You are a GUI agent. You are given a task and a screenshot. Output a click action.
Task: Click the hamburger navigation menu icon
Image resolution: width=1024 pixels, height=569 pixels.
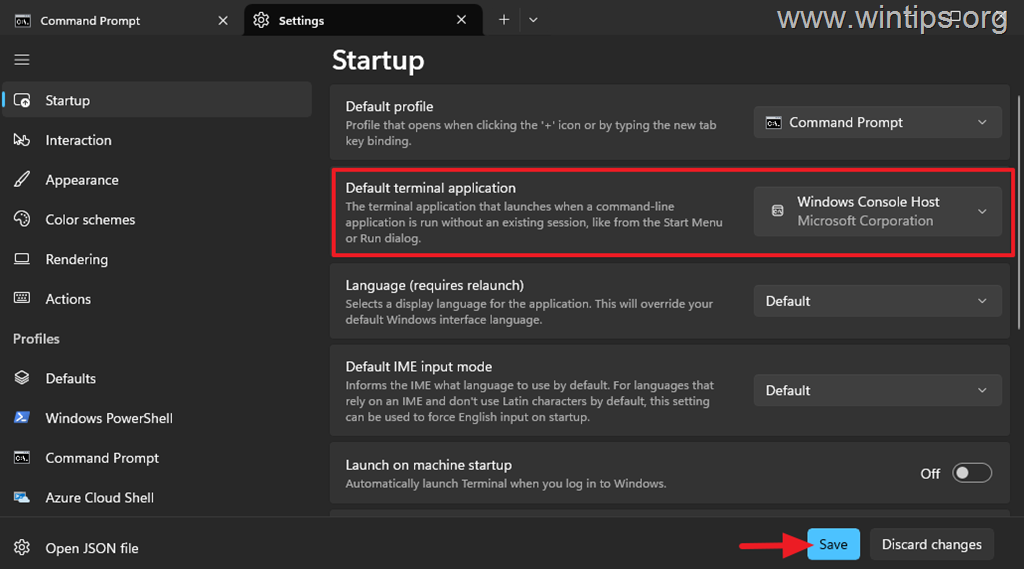22,60
